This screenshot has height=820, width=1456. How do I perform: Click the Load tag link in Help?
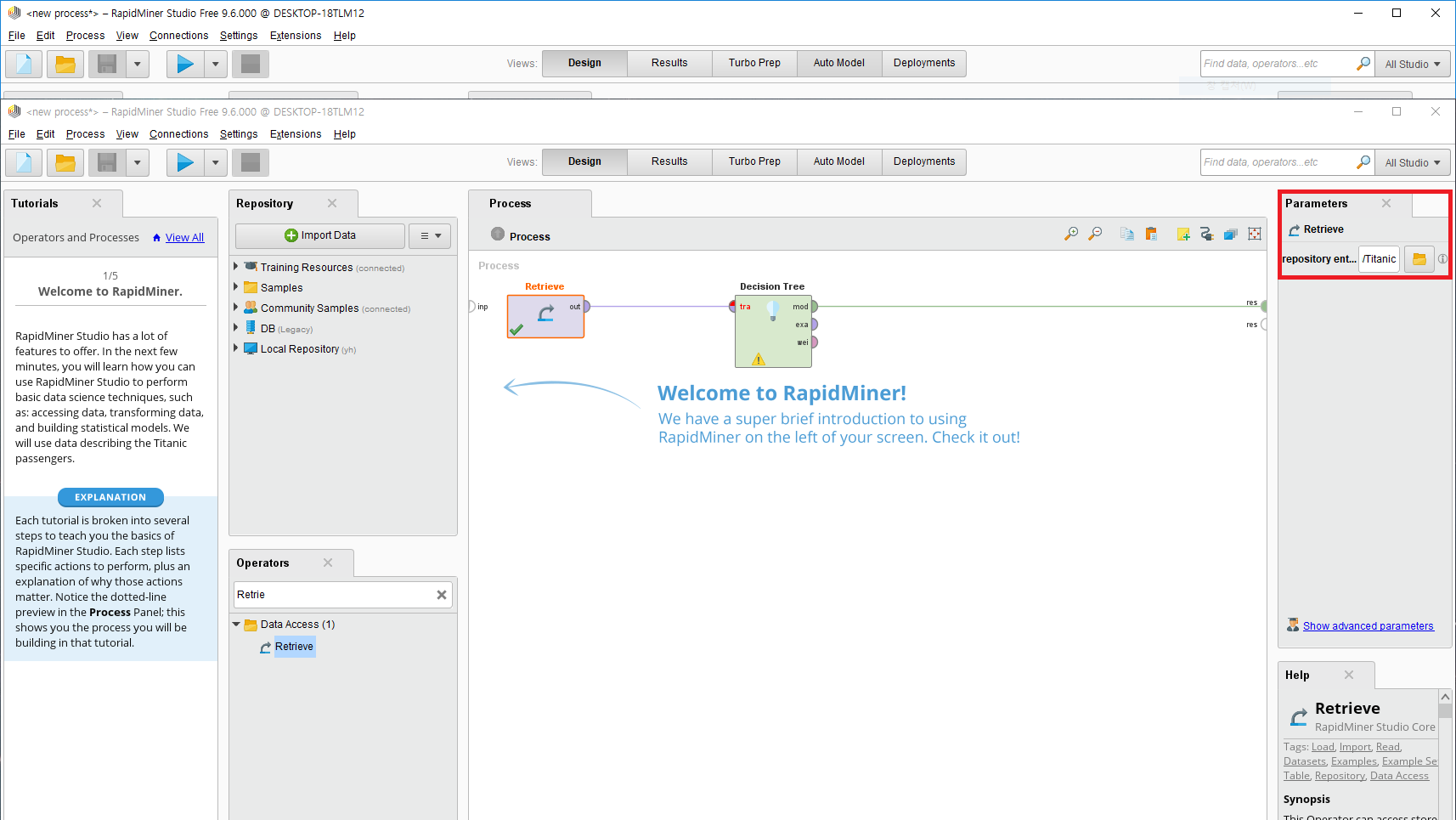1323,748
